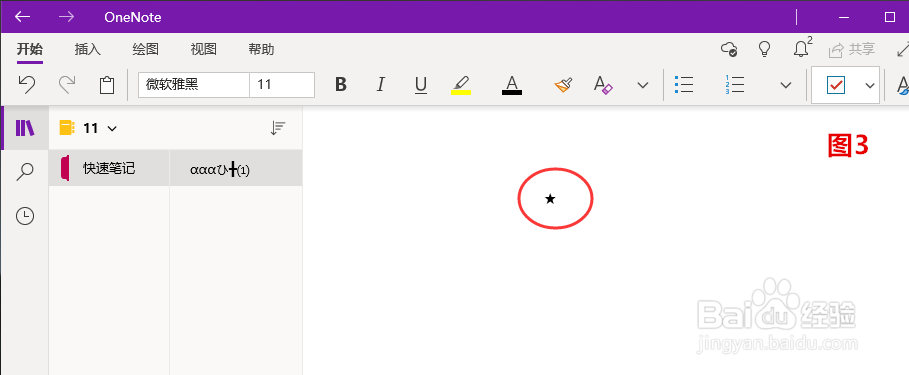Screen dimensions: 909x375
Task: Expand more font formatting options
Action: click(642, 85)
